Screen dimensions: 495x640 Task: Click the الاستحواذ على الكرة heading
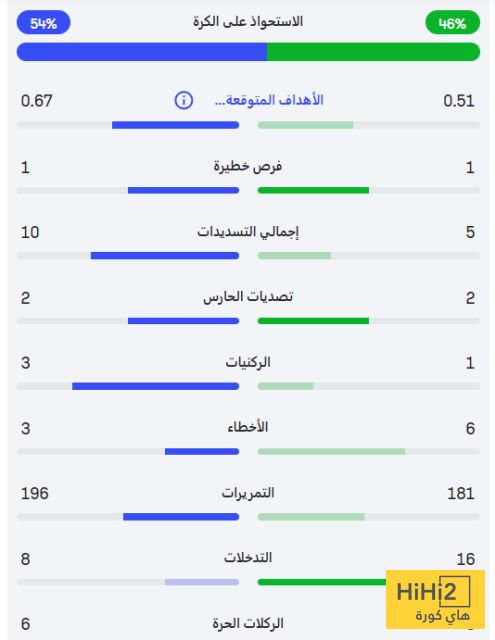(x=248, y=21)
